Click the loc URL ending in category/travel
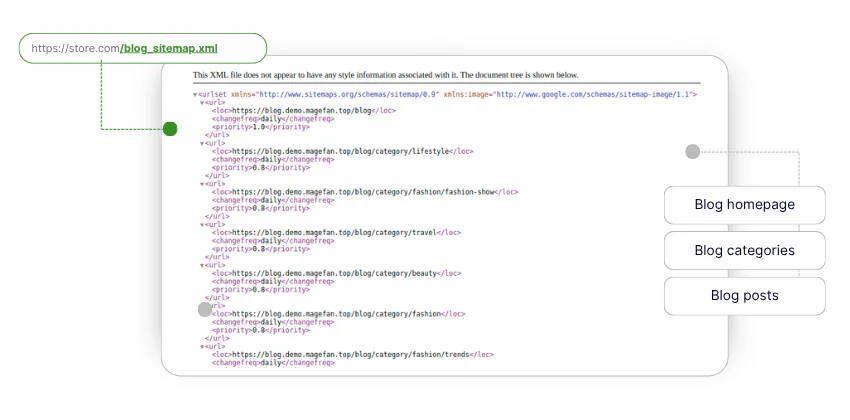This screenshot has width=850, height=420. pos(334,232)
